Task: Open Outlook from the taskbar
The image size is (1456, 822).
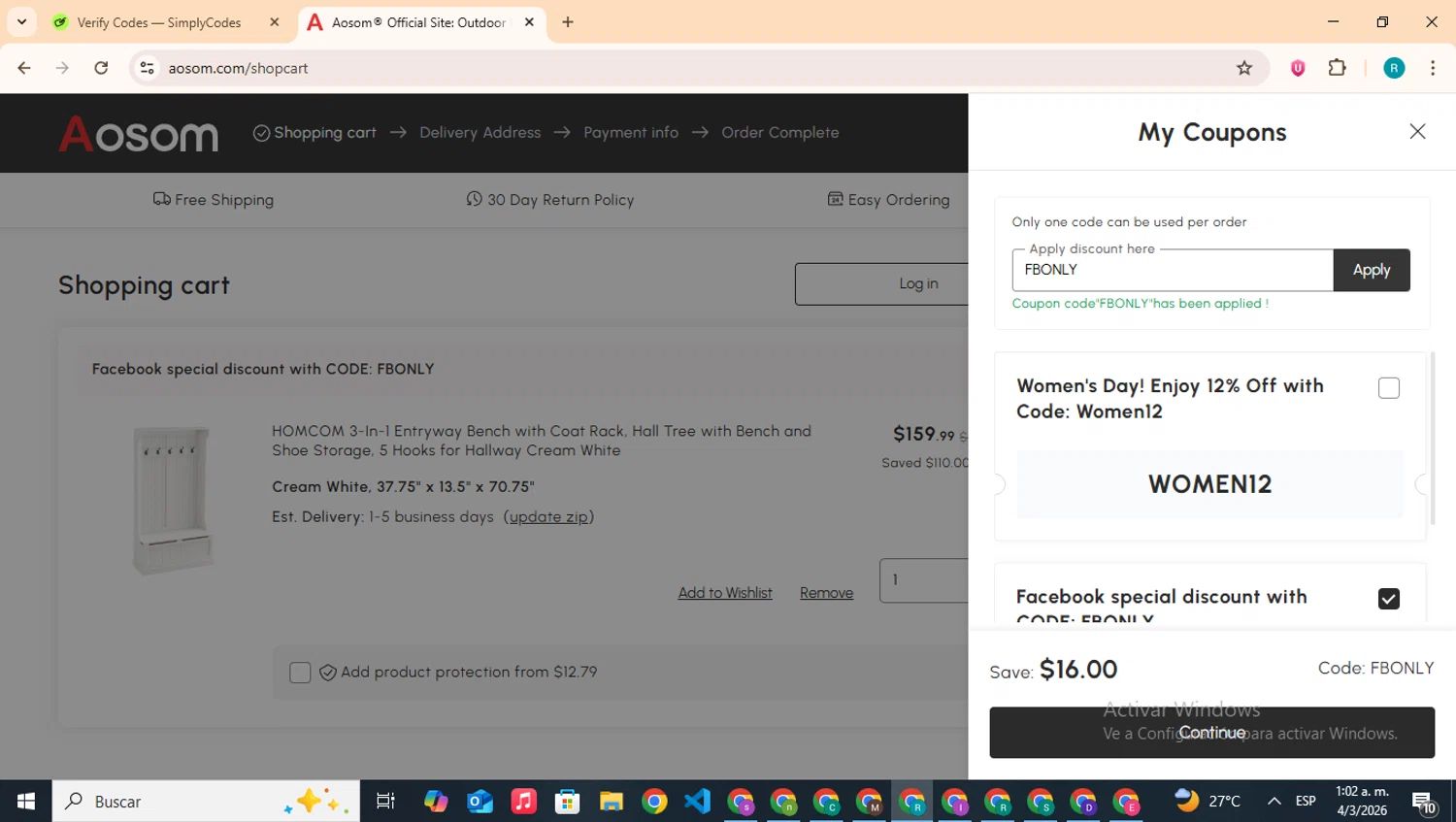Action: [480, 802]
